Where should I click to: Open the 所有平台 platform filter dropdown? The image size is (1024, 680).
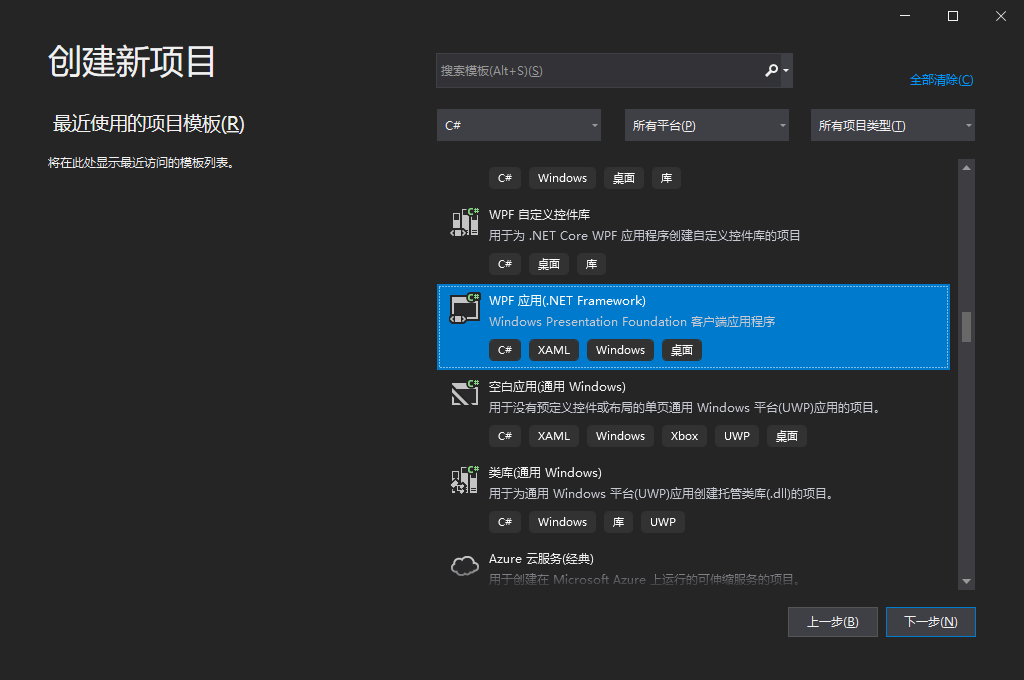tap(707, 125)
